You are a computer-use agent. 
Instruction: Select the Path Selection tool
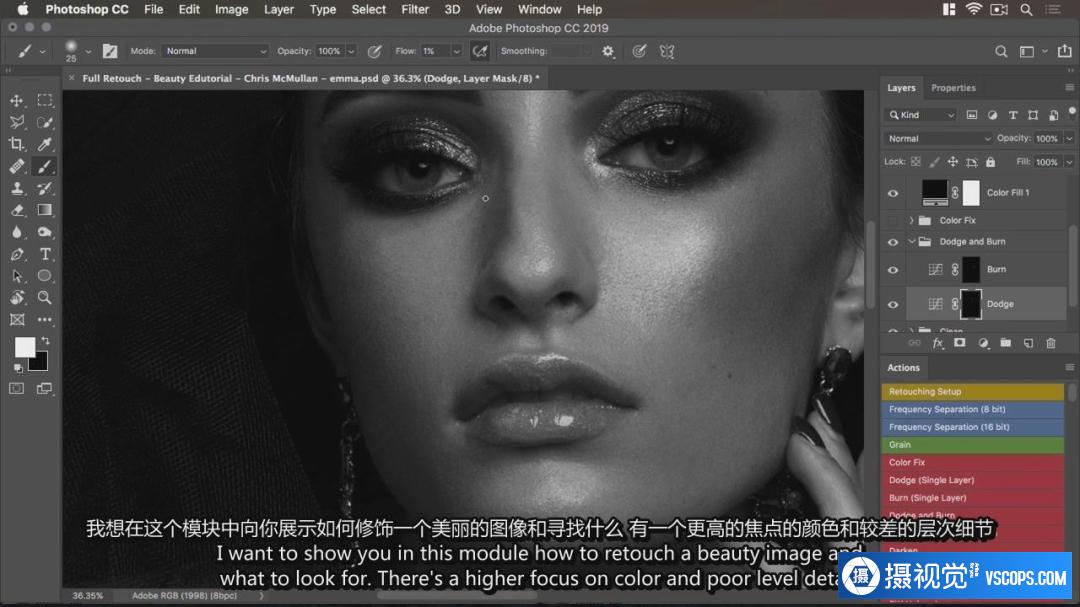tap(17, 276)
